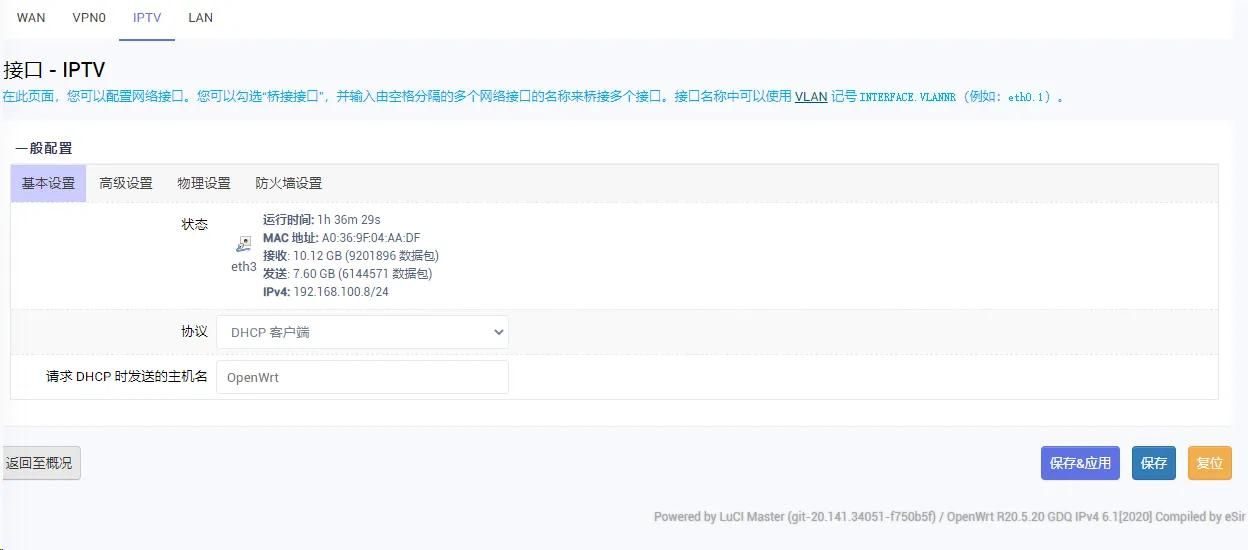This screenshot has height=550, width=1248.
Task: Click the uptime value 1h 36m 29s
Action: pyautogui.click(x=349, y=220)
